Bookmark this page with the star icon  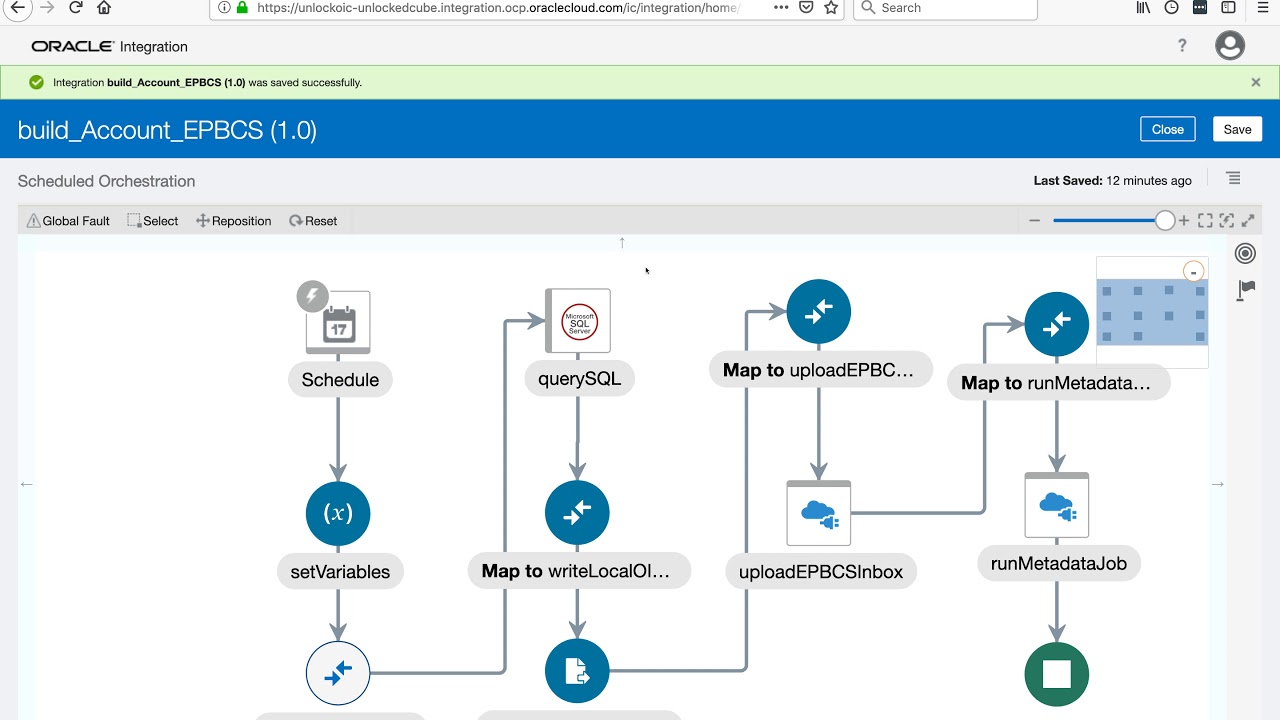(831, 8)
